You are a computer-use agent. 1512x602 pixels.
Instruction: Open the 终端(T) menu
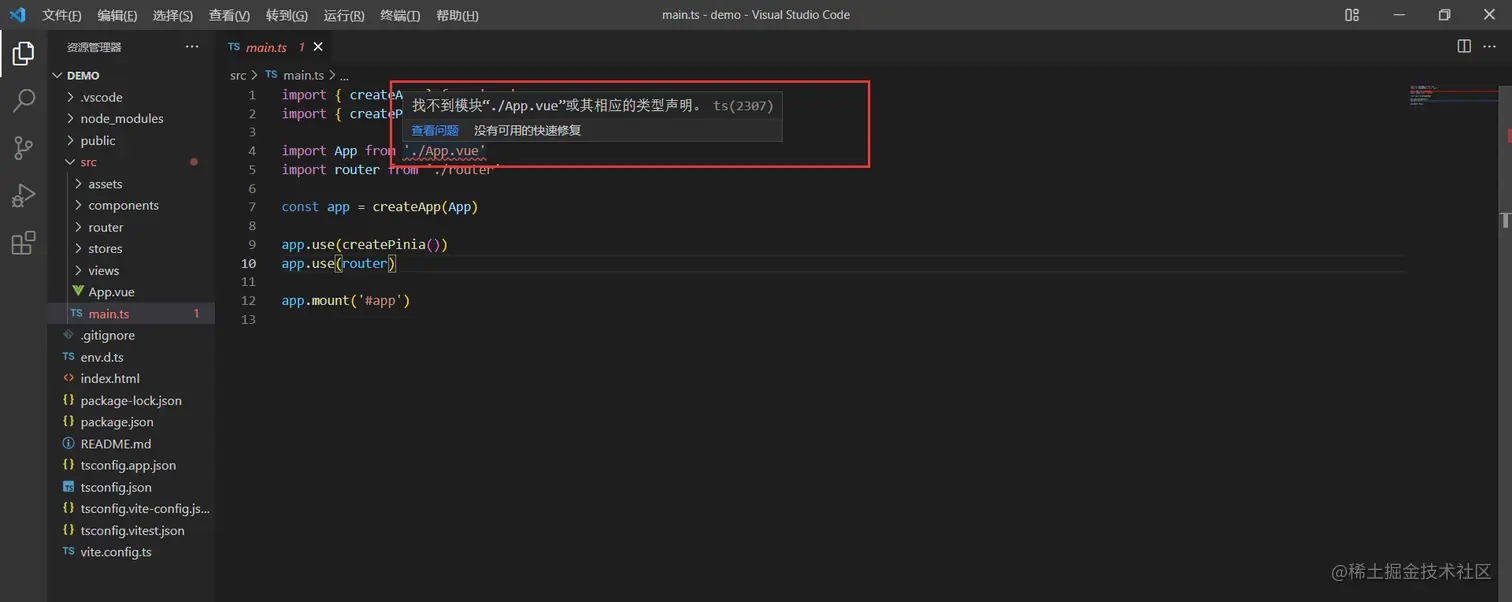(x=400, y=15)
